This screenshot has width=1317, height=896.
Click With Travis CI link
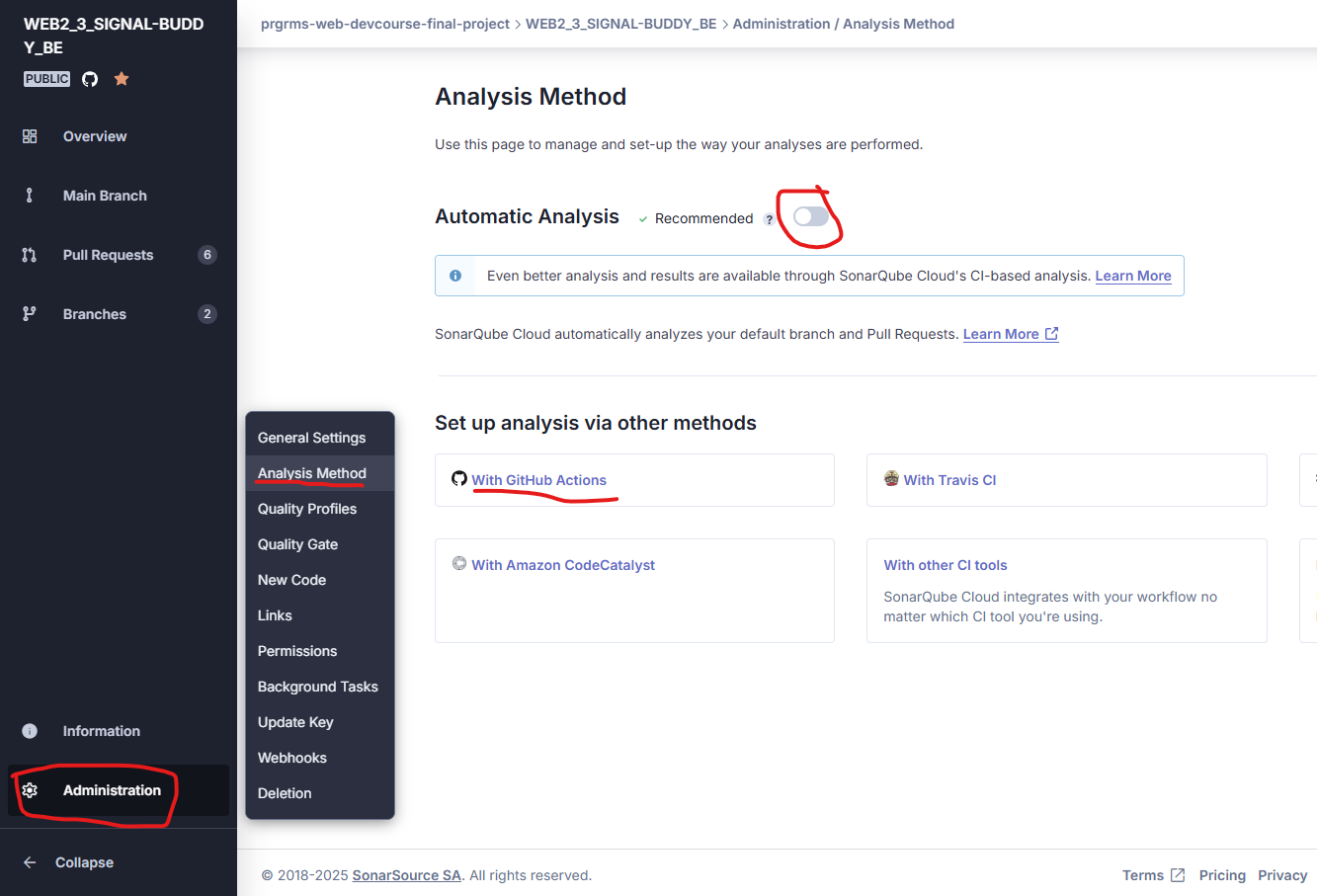(x=949, y=480)
